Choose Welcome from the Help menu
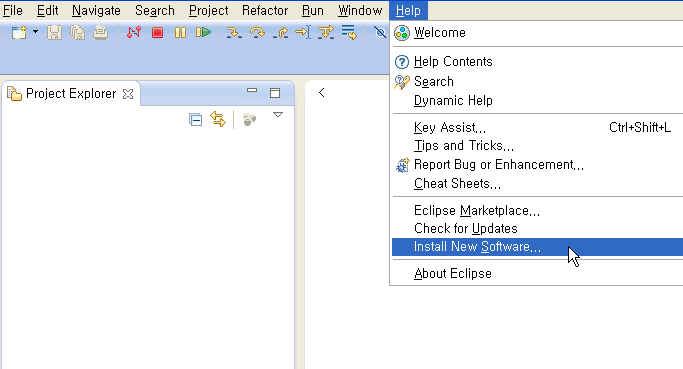Viewport: 683px width, 369px height. 538,33
